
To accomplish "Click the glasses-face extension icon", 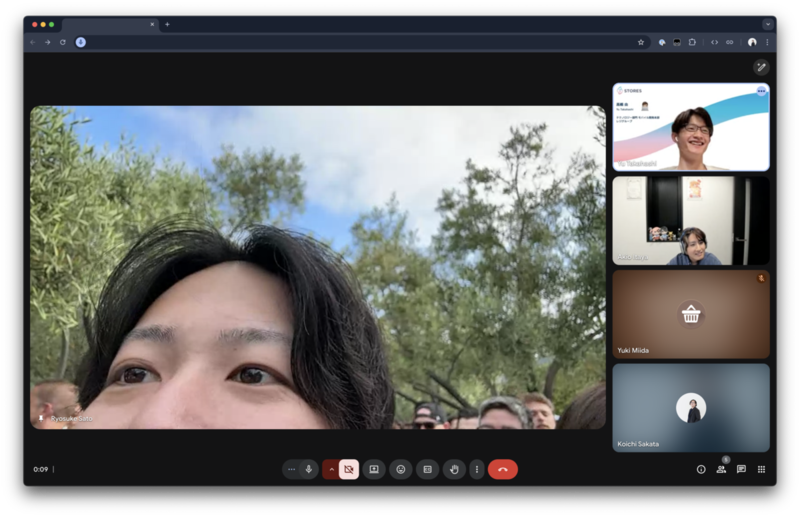I will coord(677,42).
